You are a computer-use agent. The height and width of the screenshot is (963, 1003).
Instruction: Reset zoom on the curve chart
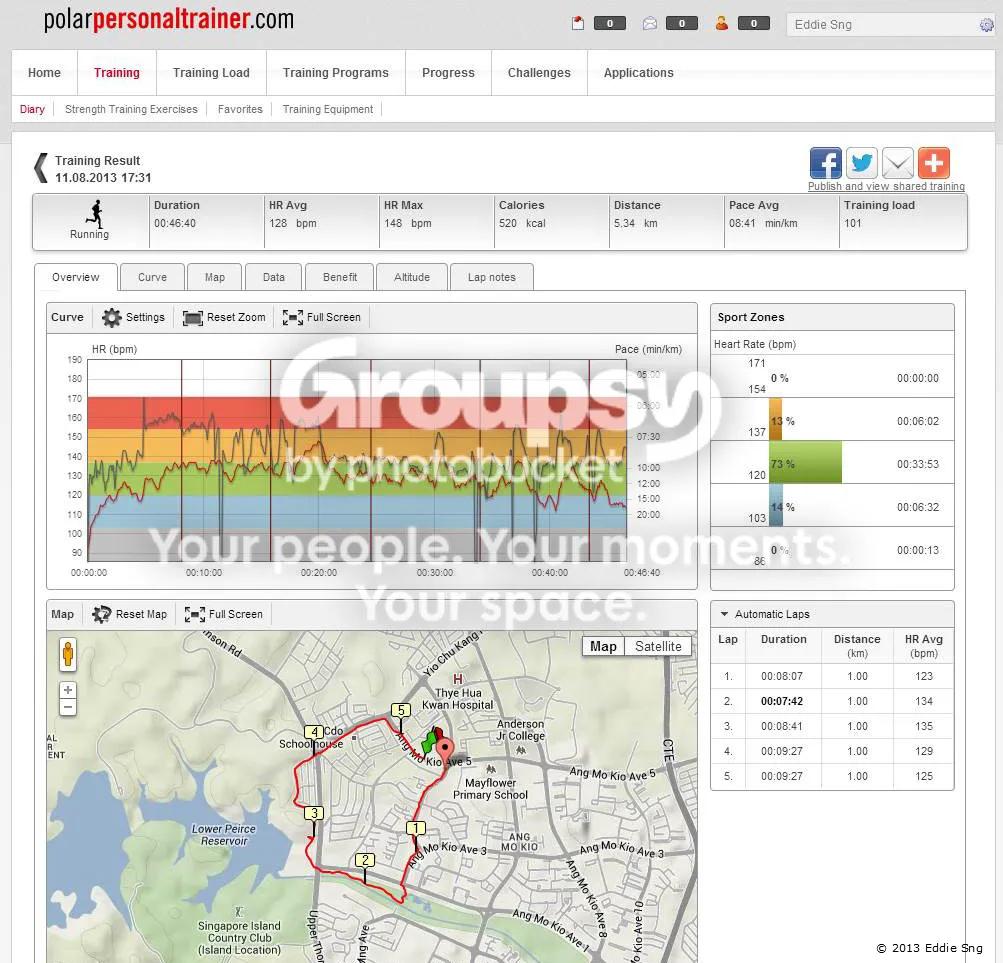[x=224, y=317]
